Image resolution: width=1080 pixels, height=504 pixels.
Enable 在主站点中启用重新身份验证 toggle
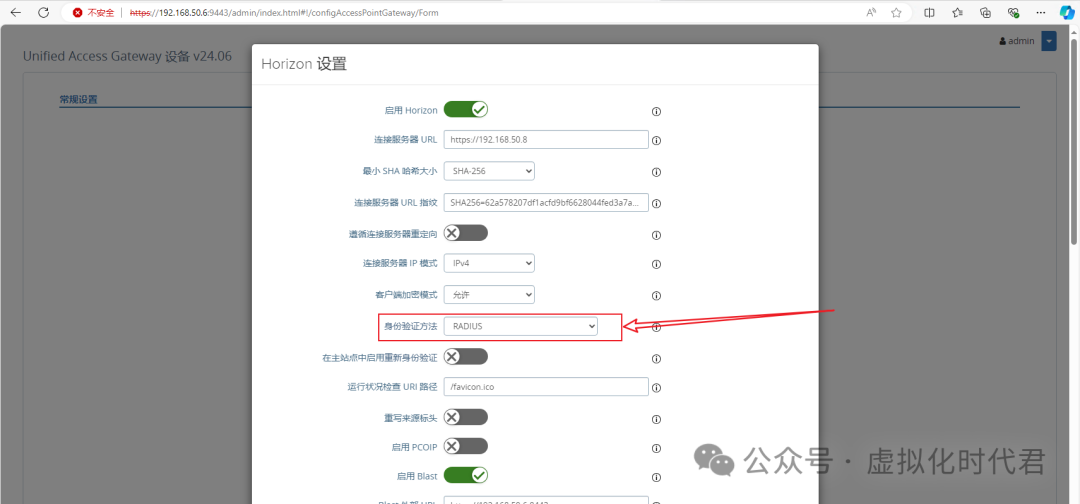pyautogui.click(x=466, y=357)
